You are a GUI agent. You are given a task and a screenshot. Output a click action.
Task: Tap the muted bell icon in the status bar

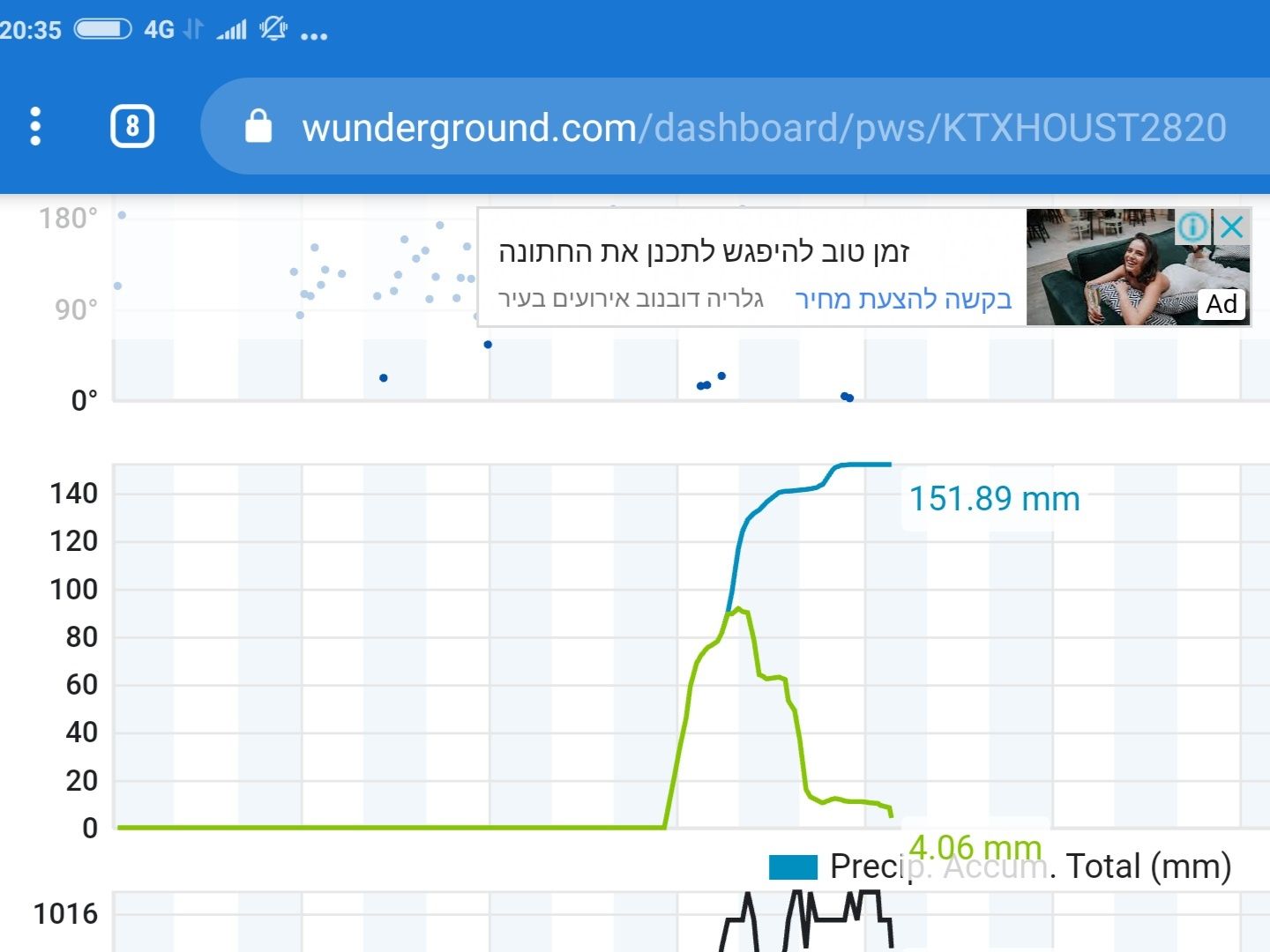click(273, 30)
